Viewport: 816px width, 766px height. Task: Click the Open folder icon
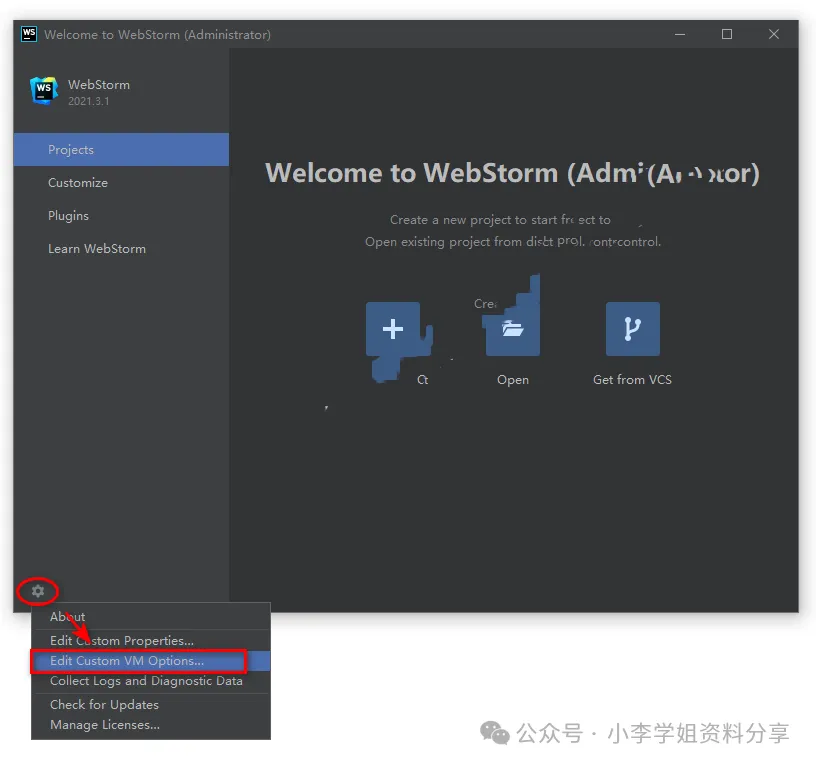[x=513, y=329]
